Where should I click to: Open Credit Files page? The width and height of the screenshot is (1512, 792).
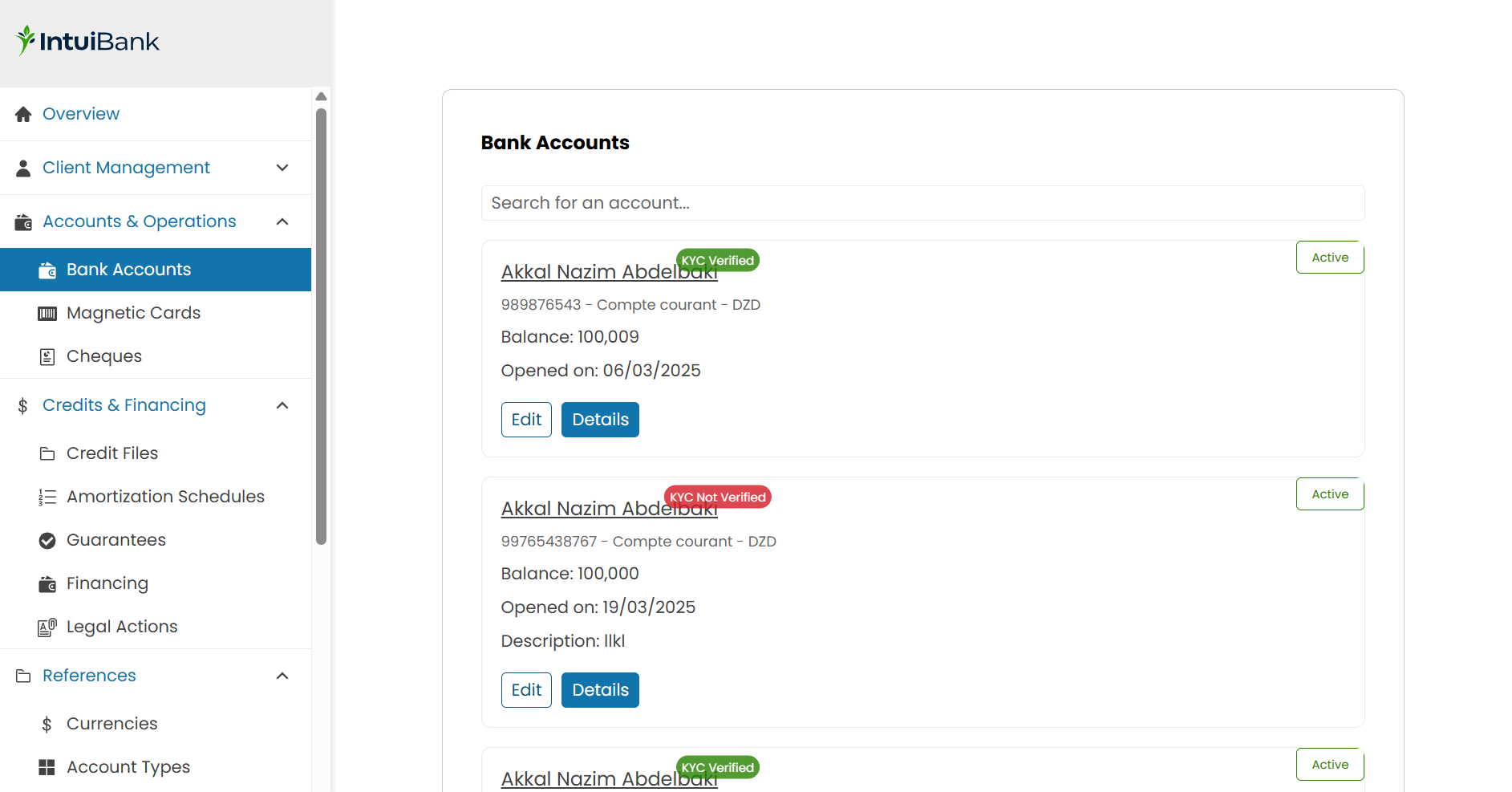[156, 453]
